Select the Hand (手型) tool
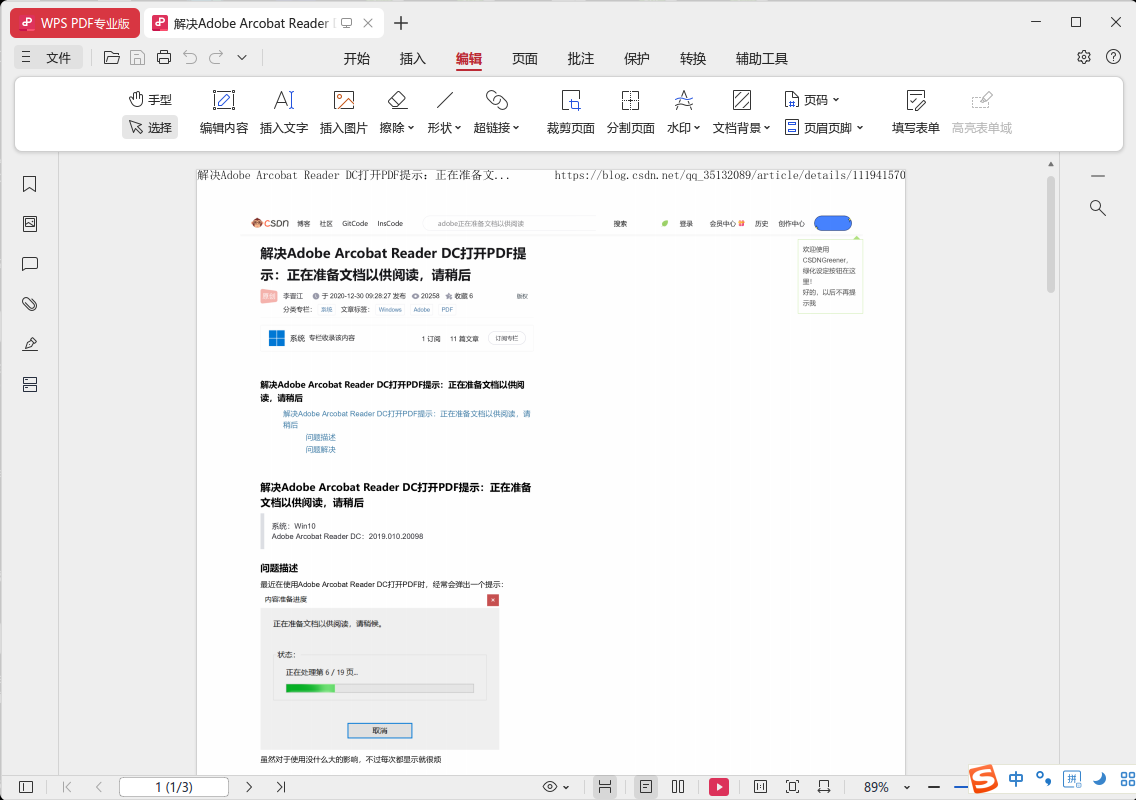Viewport: 1136px width, 800px height. [x=150, y=99]
